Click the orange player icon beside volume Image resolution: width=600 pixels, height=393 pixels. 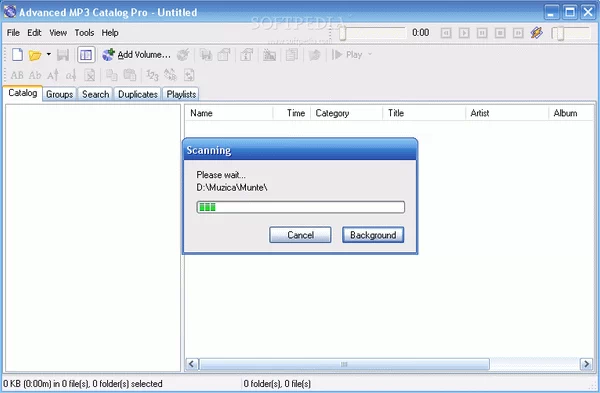coord(536,33)
